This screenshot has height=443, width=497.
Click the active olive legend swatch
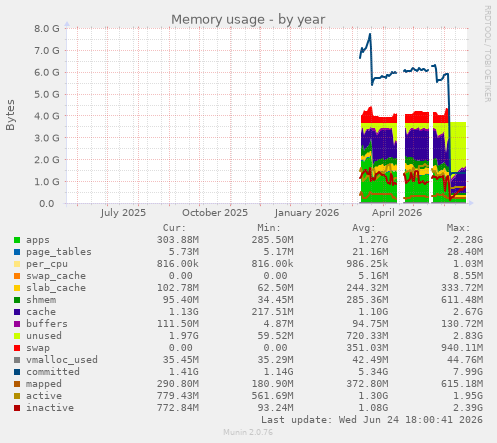(x=17, y=396)
